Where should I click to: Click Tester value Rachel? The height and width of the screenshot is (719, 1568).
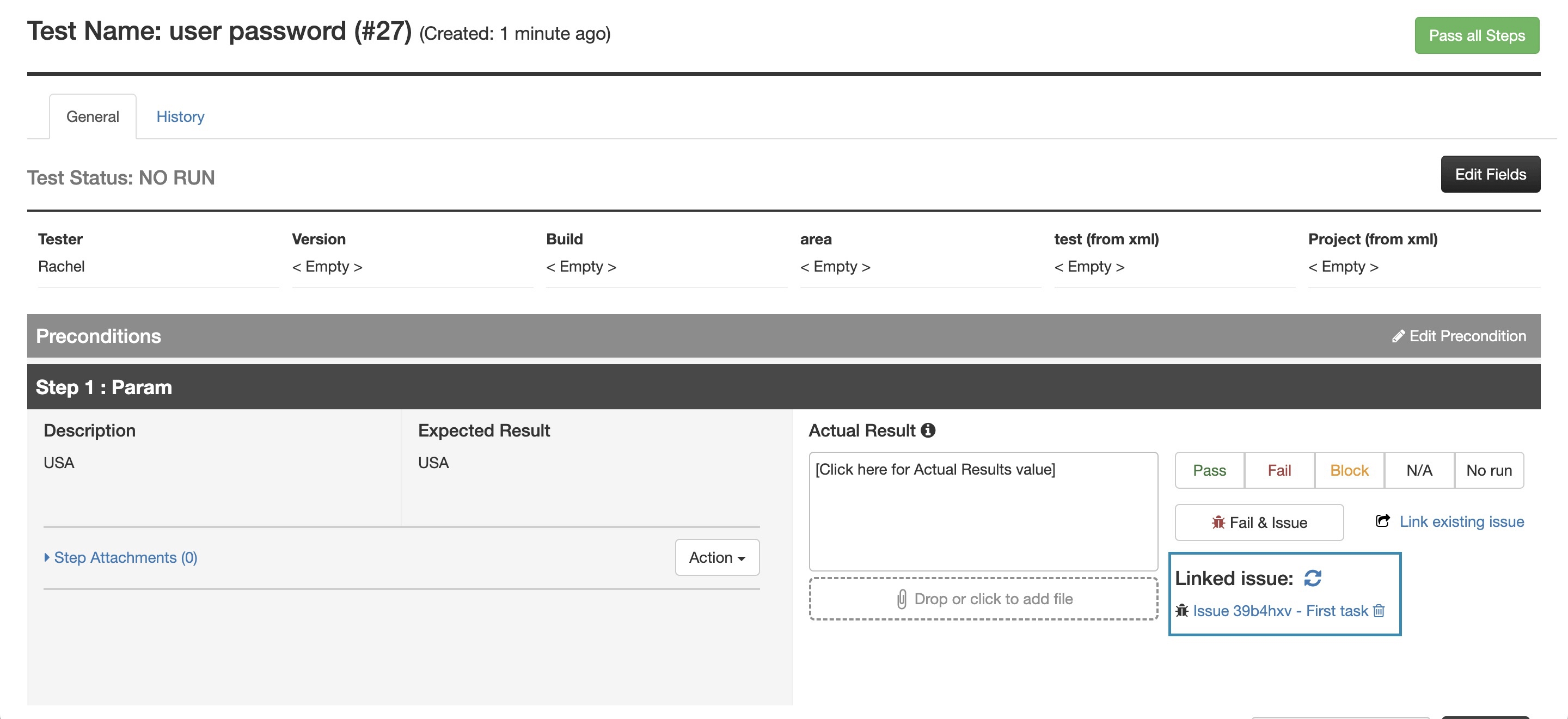click(x=61, y=267)
